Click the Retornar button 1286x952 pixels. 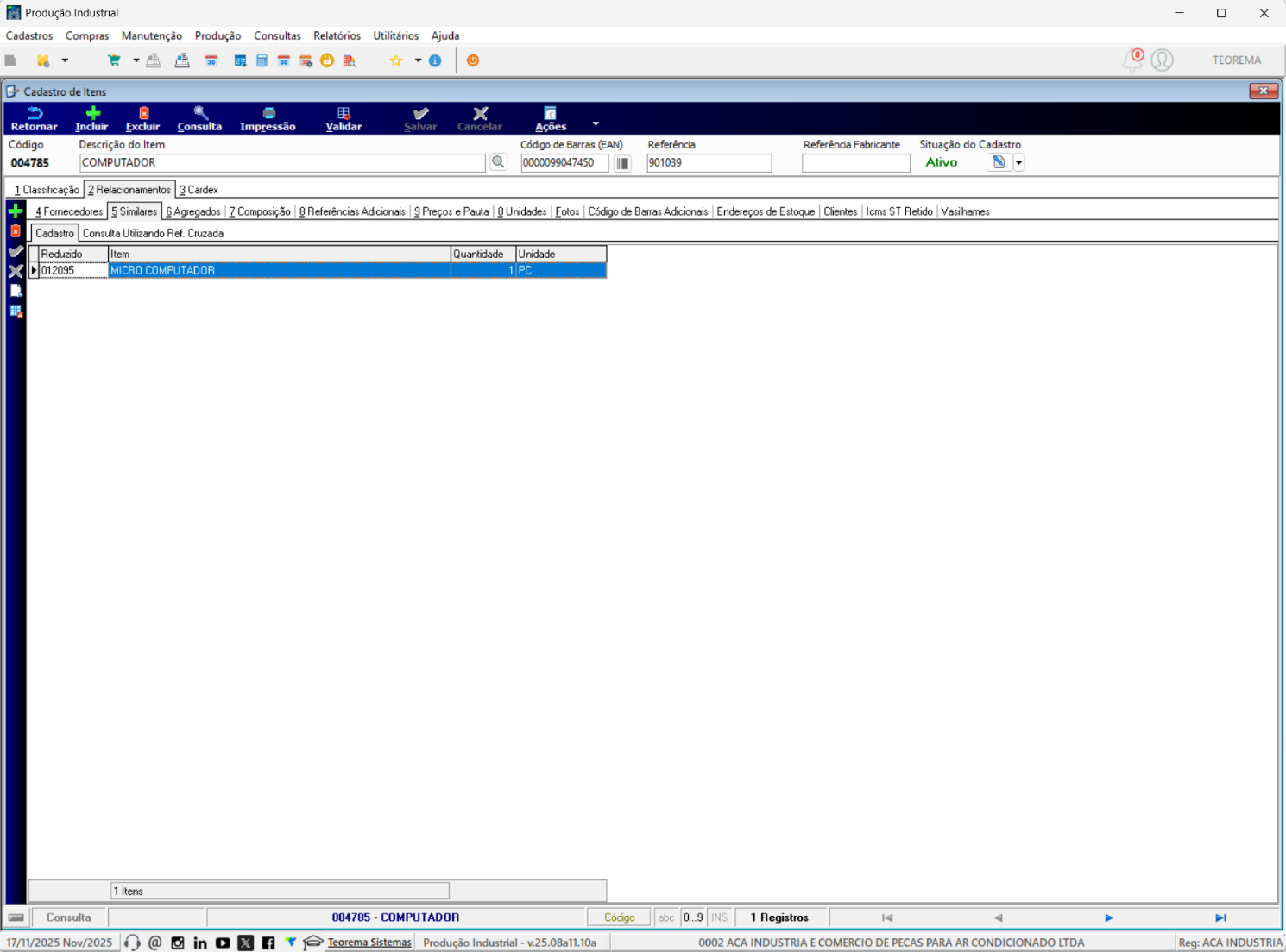(x=35, y=119)
